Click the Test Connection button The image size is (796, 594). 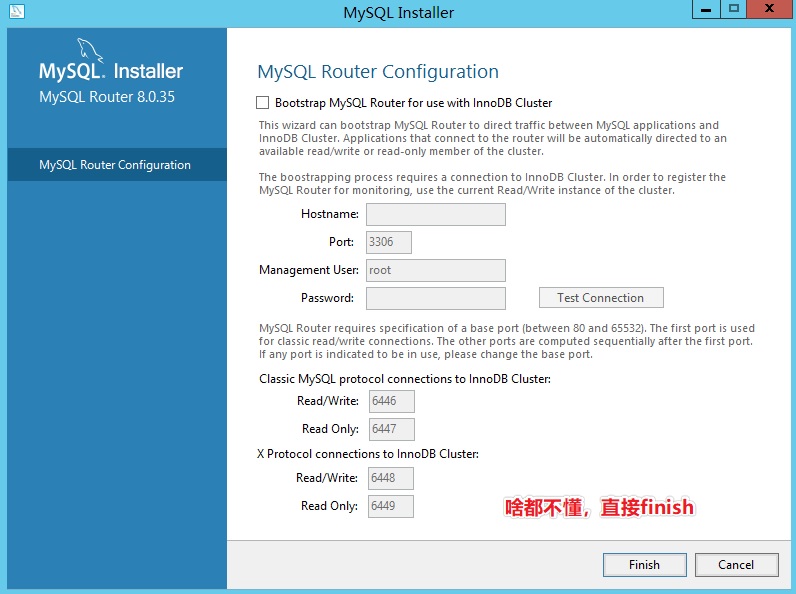point(601,298)
